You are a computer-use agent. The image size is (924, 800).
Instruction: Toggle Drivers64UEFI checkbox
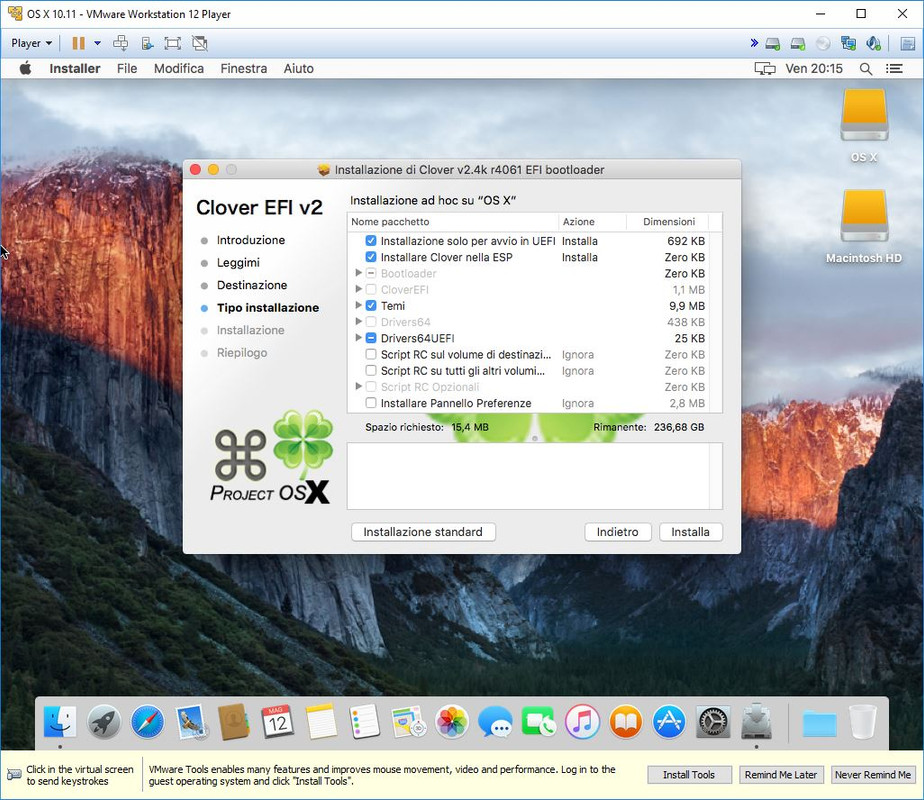(371, 338)
